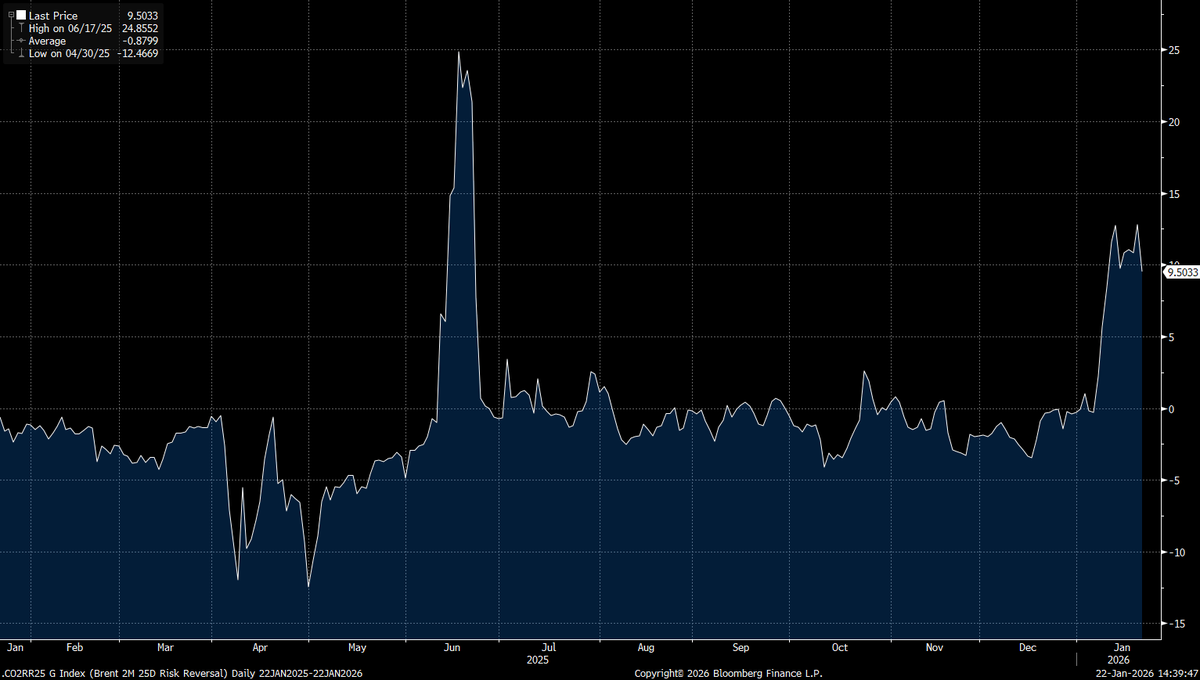Viewport: 1200px width, 680px height.
Task: Click the .CO2RR25 G Index chart title
Action: point(182,673)
